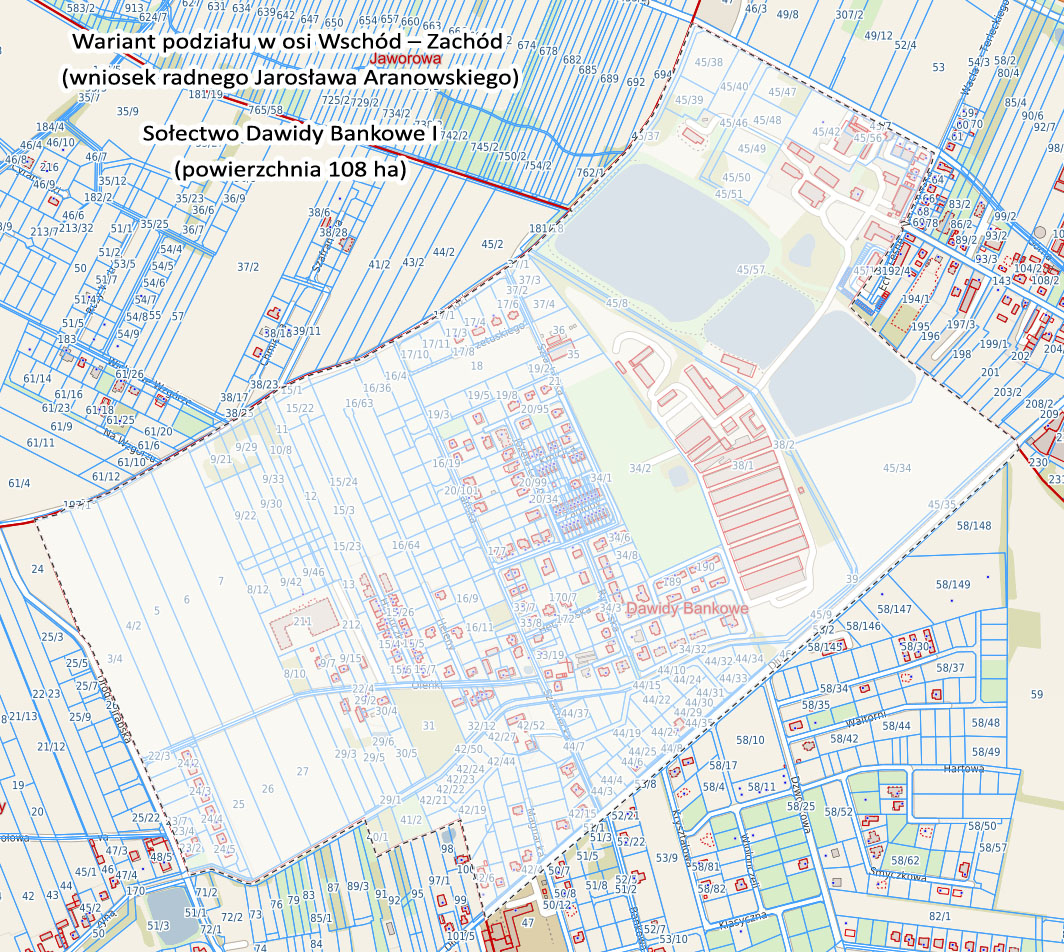Screen dimensions: 1064x952
Task: Select parcel 38/1 with warehouse buildings
Action: 743,465
